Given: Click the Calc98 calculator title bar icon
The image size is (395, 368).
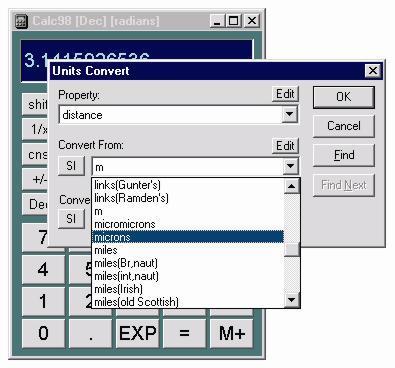Looking at the screenshot, I should (x=21, y=22).
